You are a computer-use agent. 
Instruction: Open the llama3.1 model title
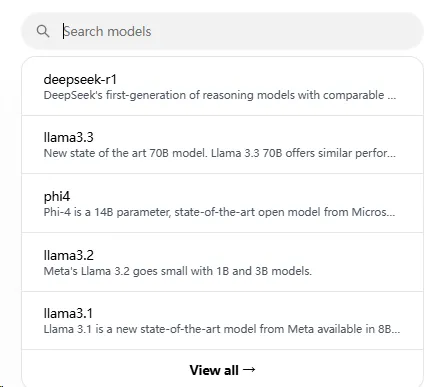[68, 313]
